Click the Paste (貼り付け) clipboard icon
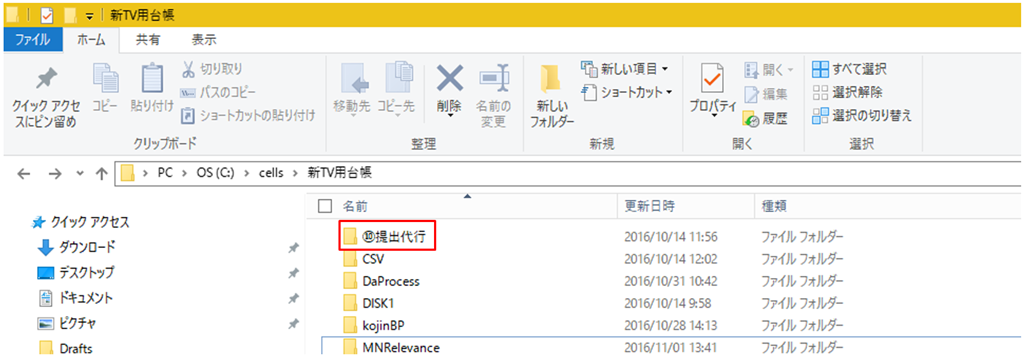Image resolution: width=1024 pixels, height=360 pixels. pos(152,78)
